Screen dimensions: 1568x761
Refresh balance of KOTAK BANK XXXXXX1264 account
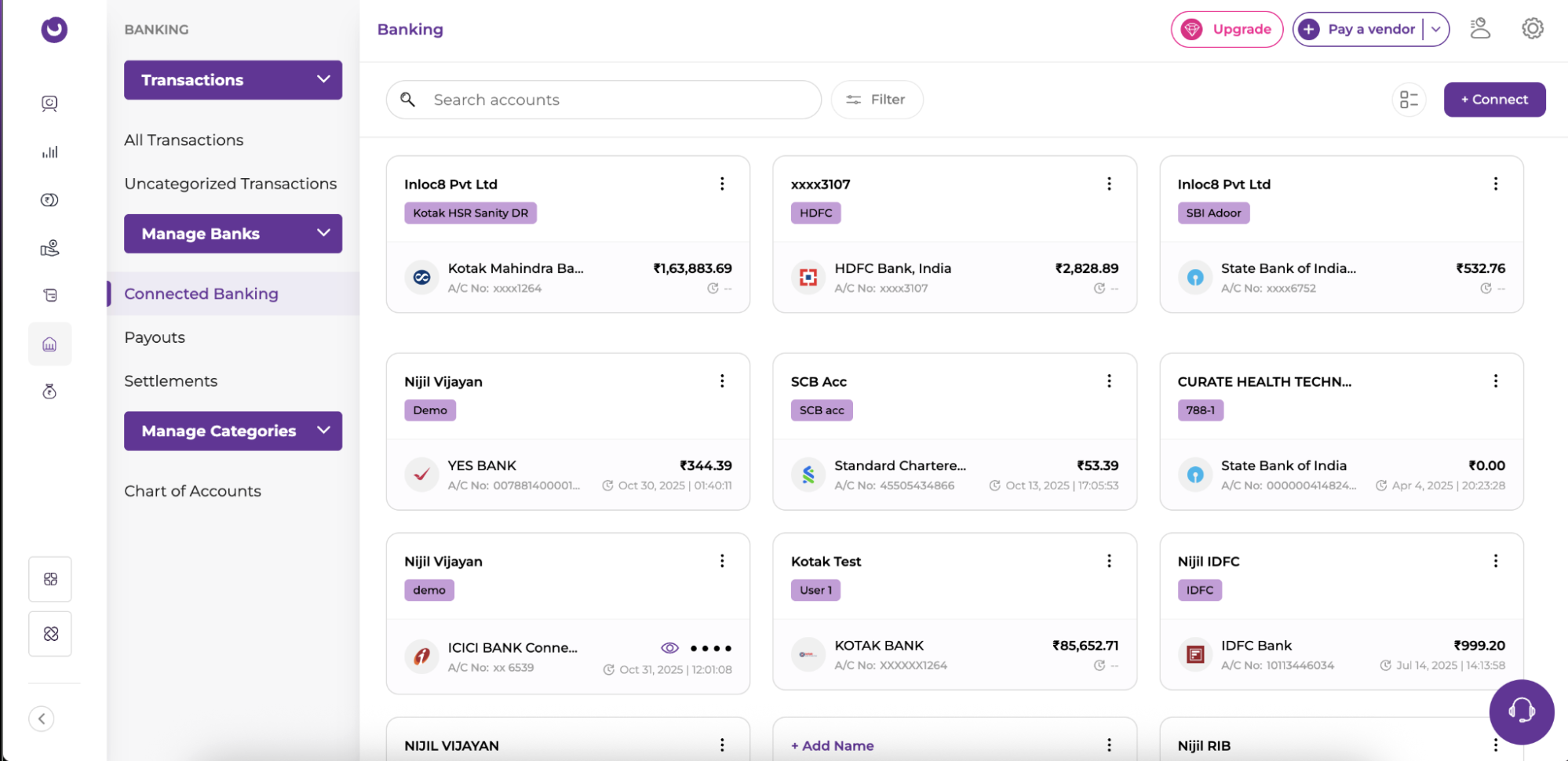(x=1099, y=665)
